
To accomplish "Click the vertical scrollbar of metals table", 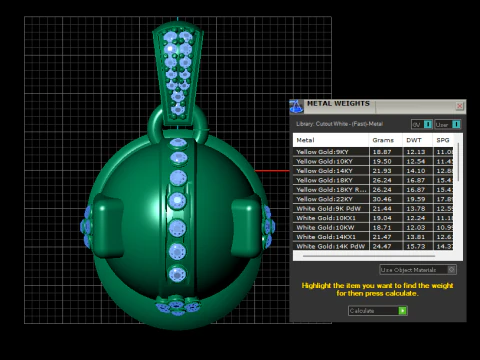I will 458,162.
